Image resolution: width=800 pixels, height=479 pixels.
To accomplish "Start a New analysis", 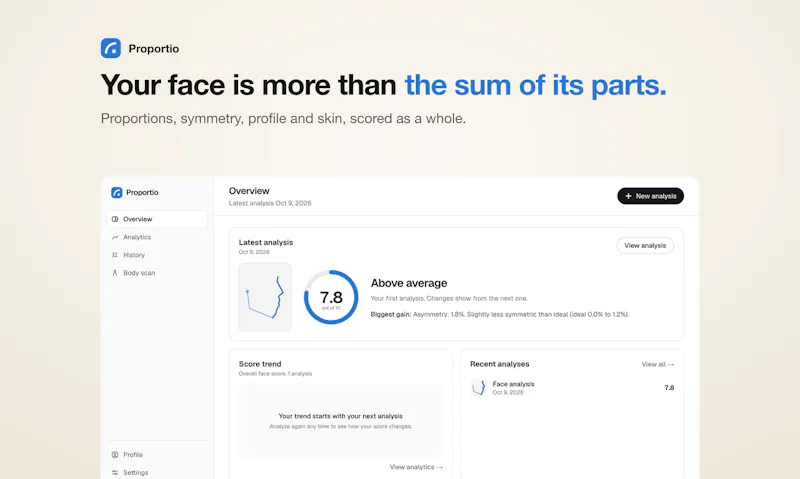I will click(x=651, y=196).
